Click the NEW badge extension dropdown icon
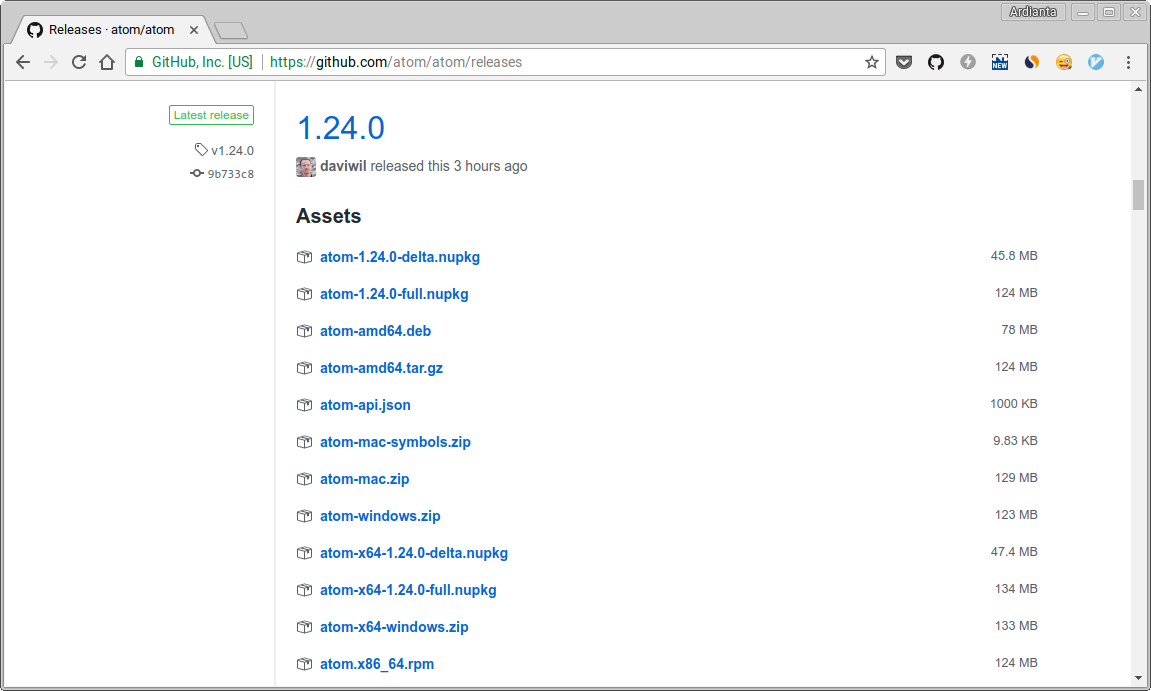The width and height of the screenshot is (1151, 691). (999, 62)
